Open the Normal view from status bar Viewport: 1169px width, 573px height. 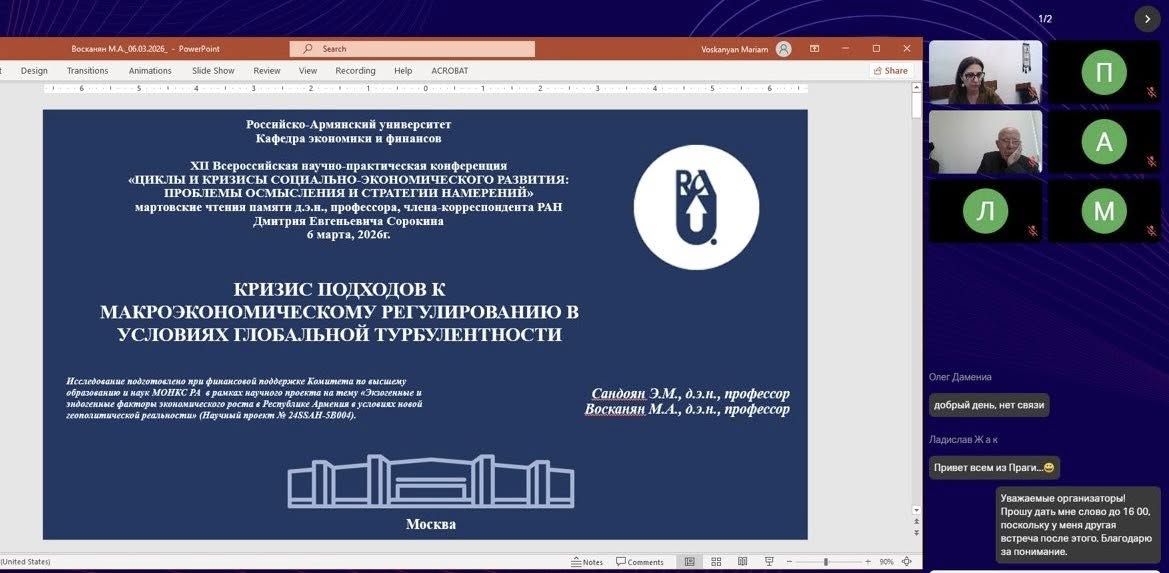coord(690,562)
